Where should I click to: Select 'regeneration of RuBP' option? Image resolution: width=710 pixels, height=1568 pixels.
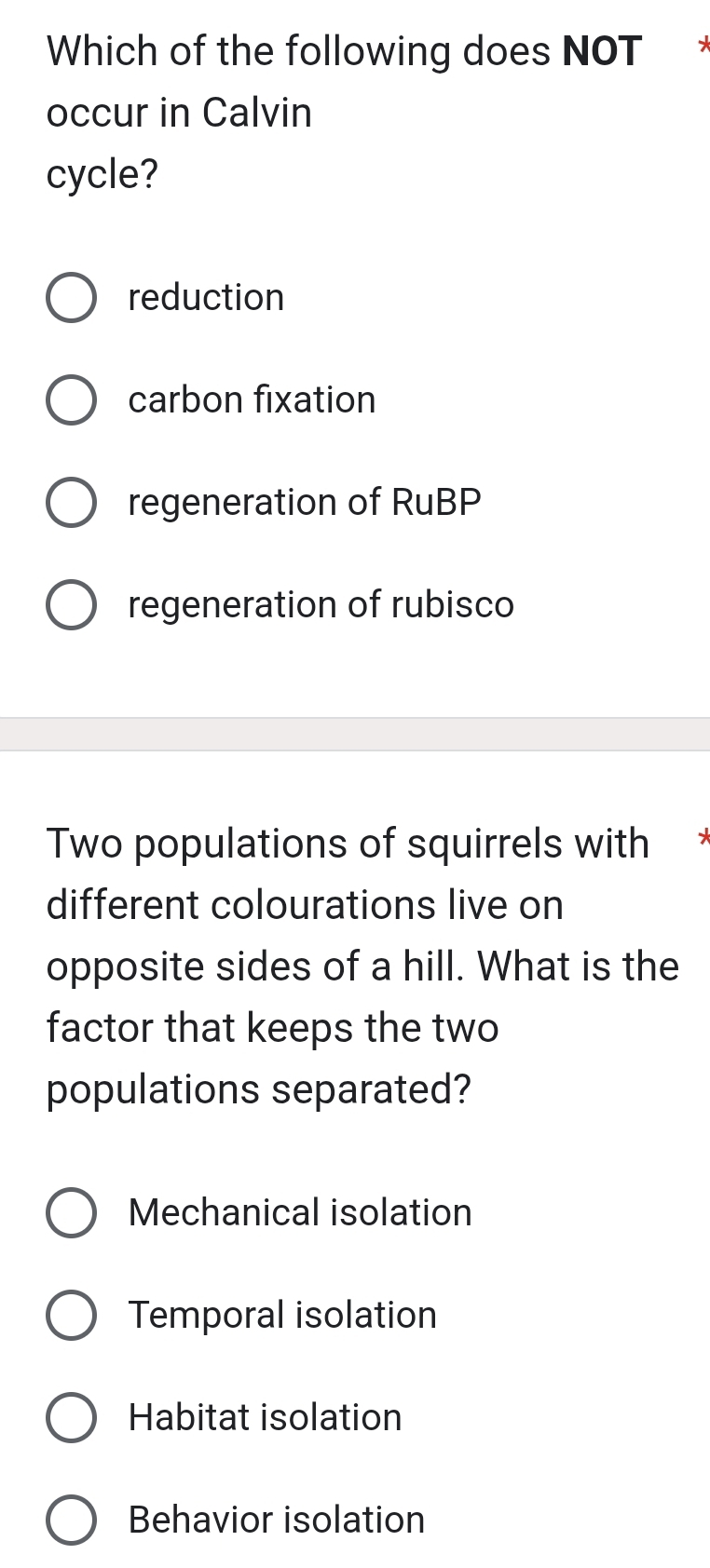pos(72,502)
